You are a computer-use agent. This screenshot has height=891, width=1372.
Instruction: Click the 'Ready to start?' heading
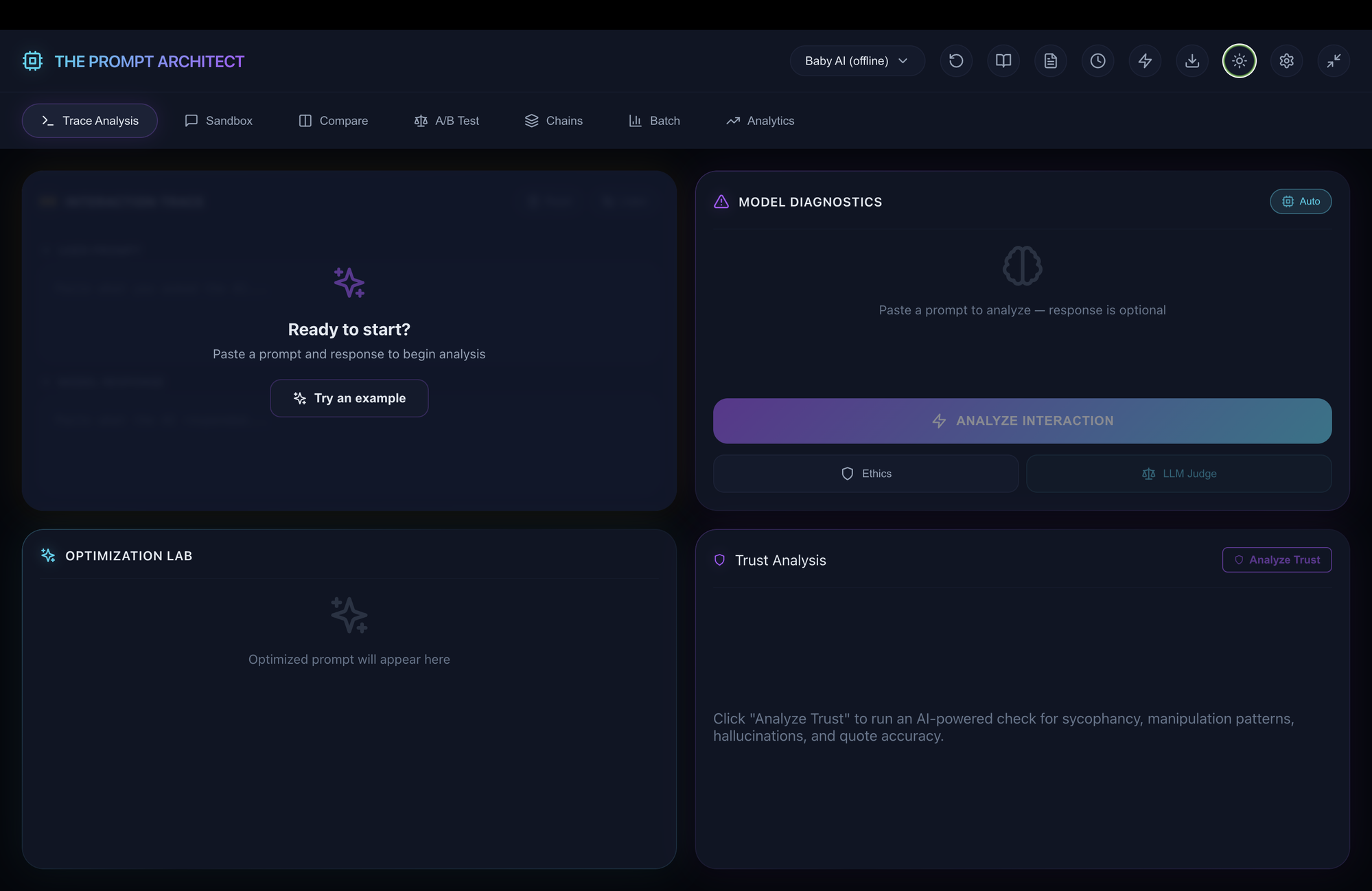click(349, 329)
